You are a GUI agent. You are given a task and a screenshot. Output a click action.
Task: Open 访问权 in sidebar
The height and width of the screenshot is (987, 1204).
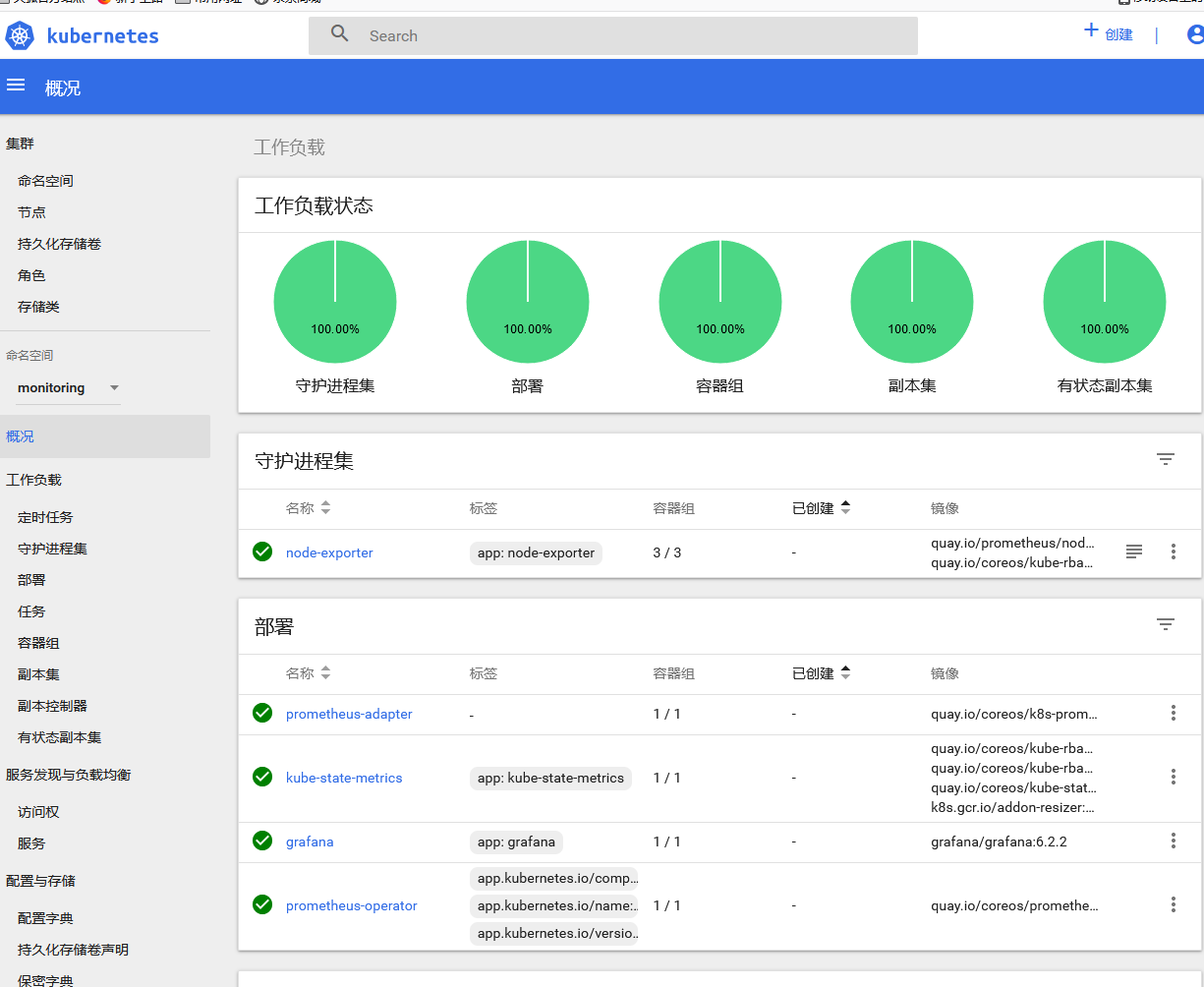pos(38,812)
